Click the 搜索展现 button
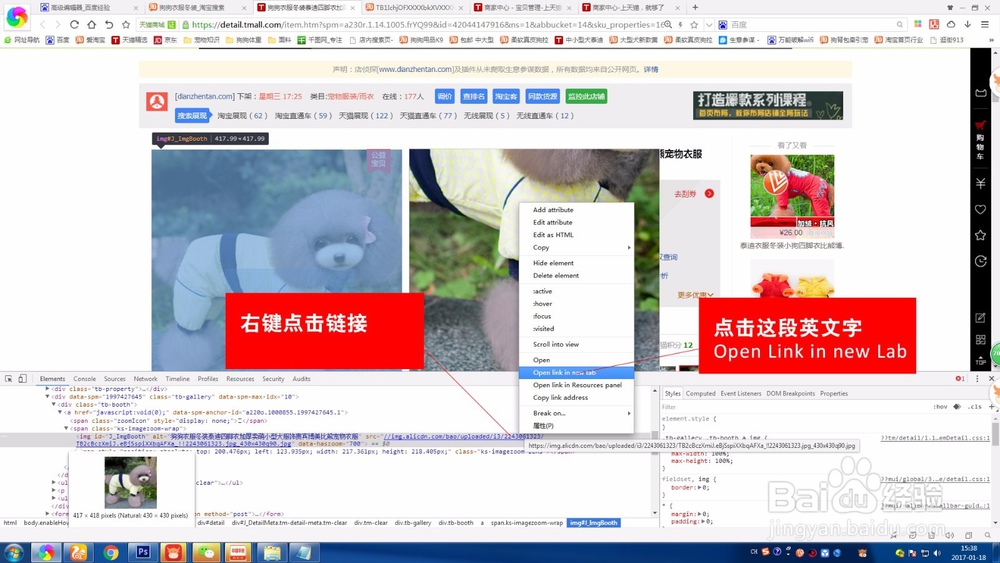 (193, 115)
